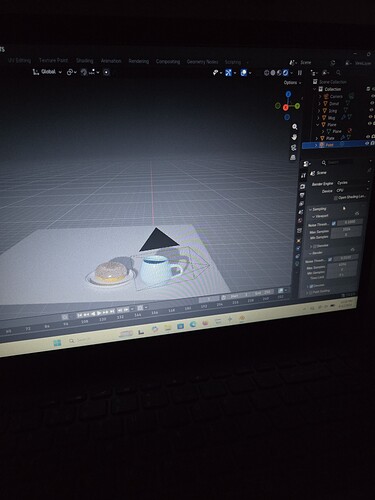Collapse the Sampling panel
The width and height of the screenshot is (375, 500).
point(310,209)
